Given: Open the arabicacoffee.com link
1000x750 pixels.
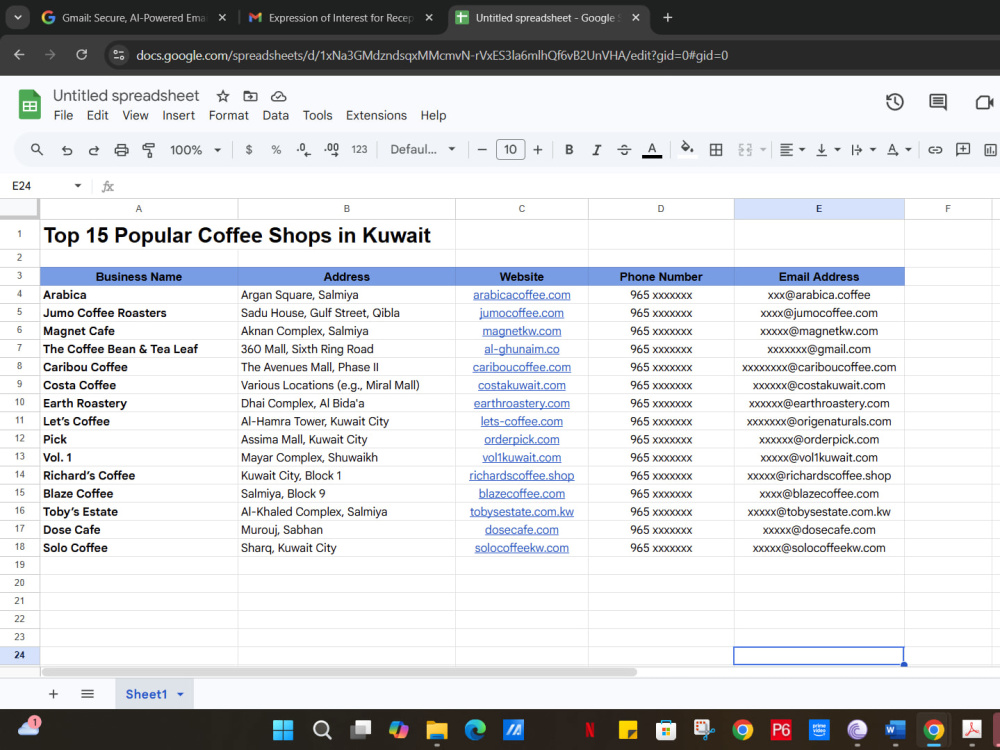Looking at the screenshot, I should (x=521, y=295).
